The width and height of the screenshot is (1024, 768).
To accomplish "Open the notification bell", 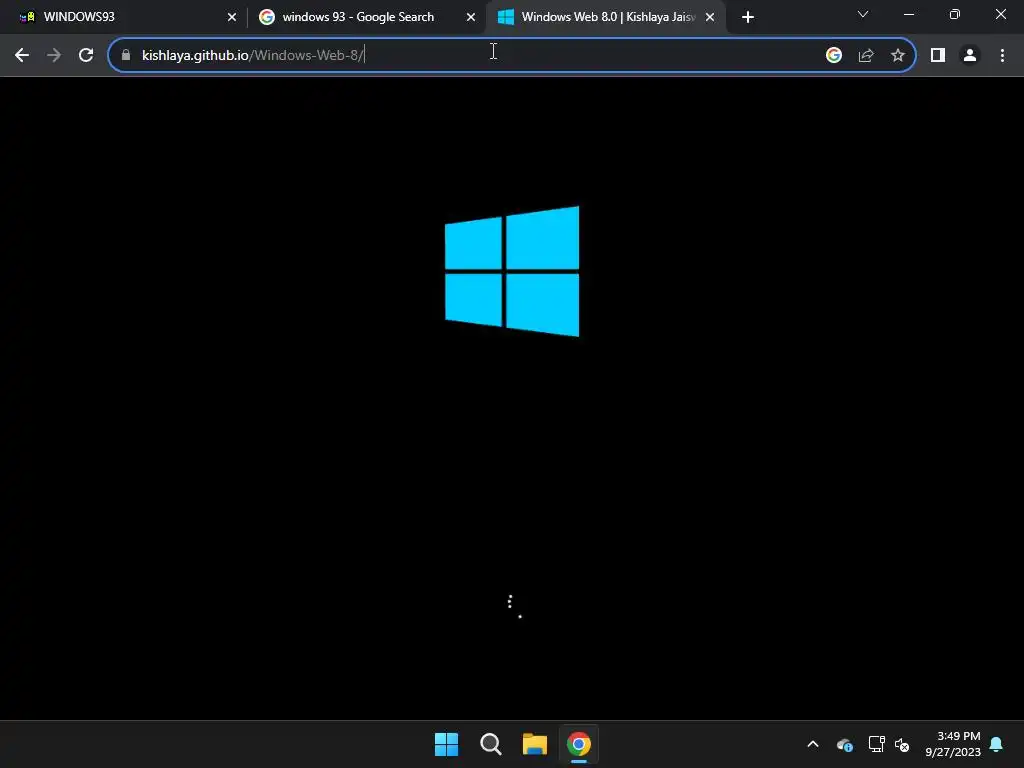I will [x=996, y=744].
